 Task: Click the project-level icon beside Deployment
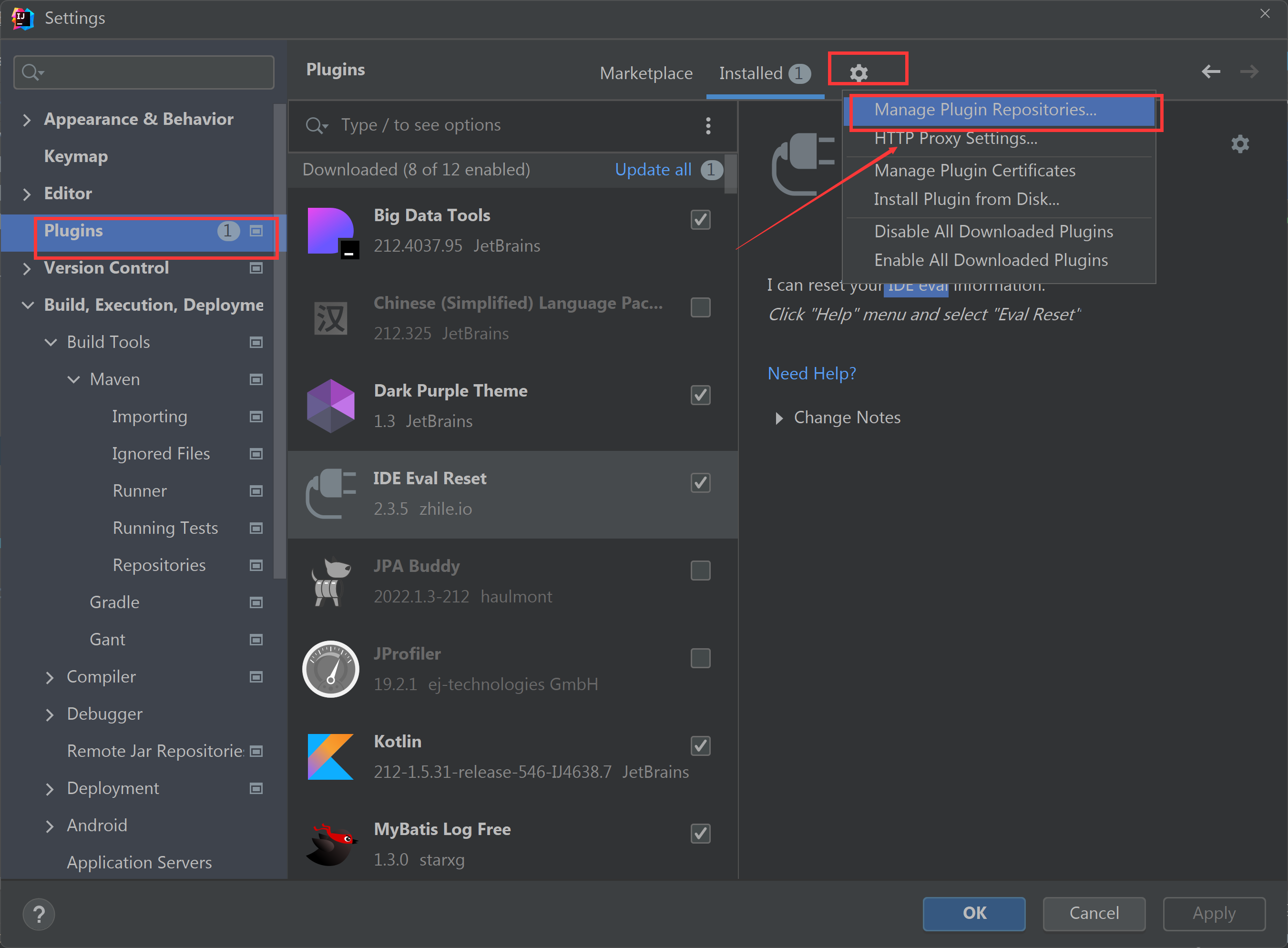point(256,788)
